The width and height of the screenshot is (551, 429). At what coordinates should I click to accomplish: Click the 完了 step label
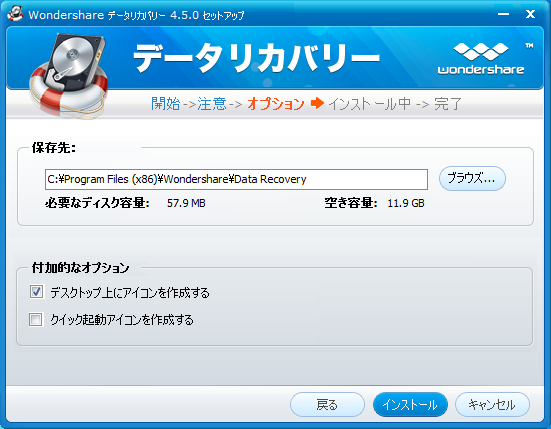pyautogui.click(x=448, y=104)
